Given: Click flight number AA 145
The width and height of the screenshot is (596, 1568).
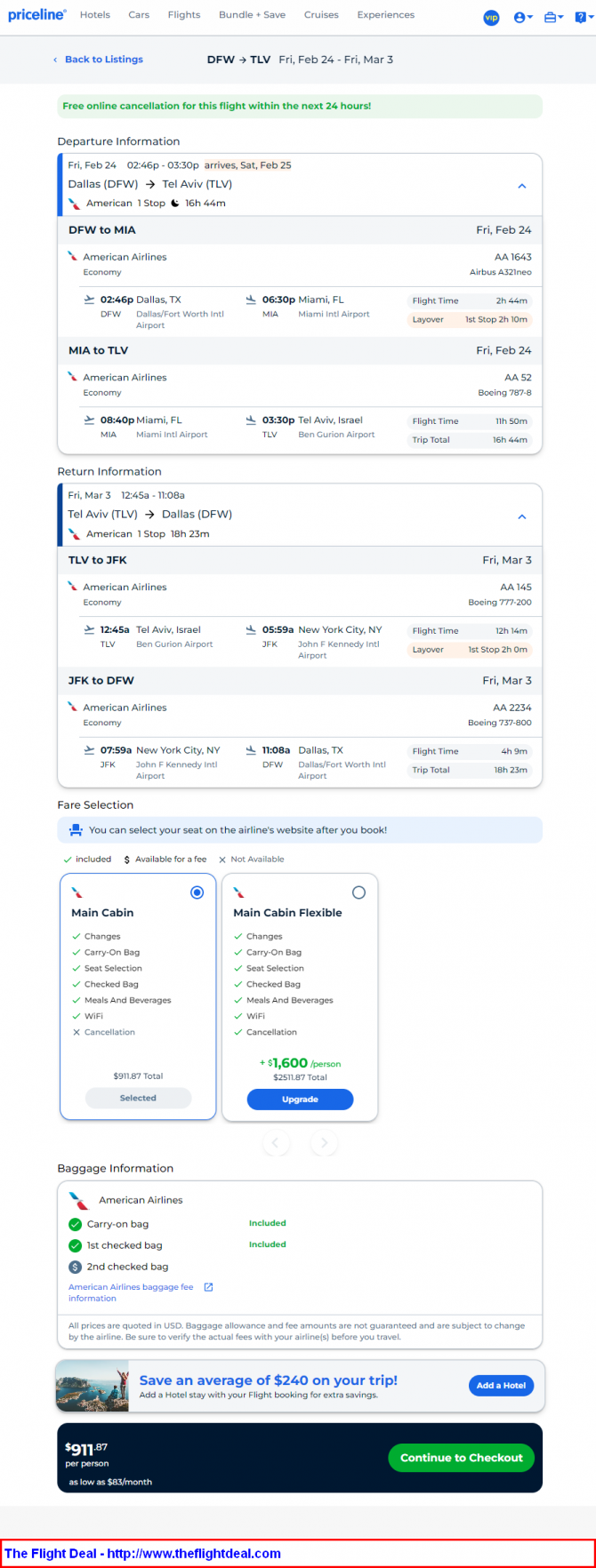Looking at the screenshot, I should [516, 588].
